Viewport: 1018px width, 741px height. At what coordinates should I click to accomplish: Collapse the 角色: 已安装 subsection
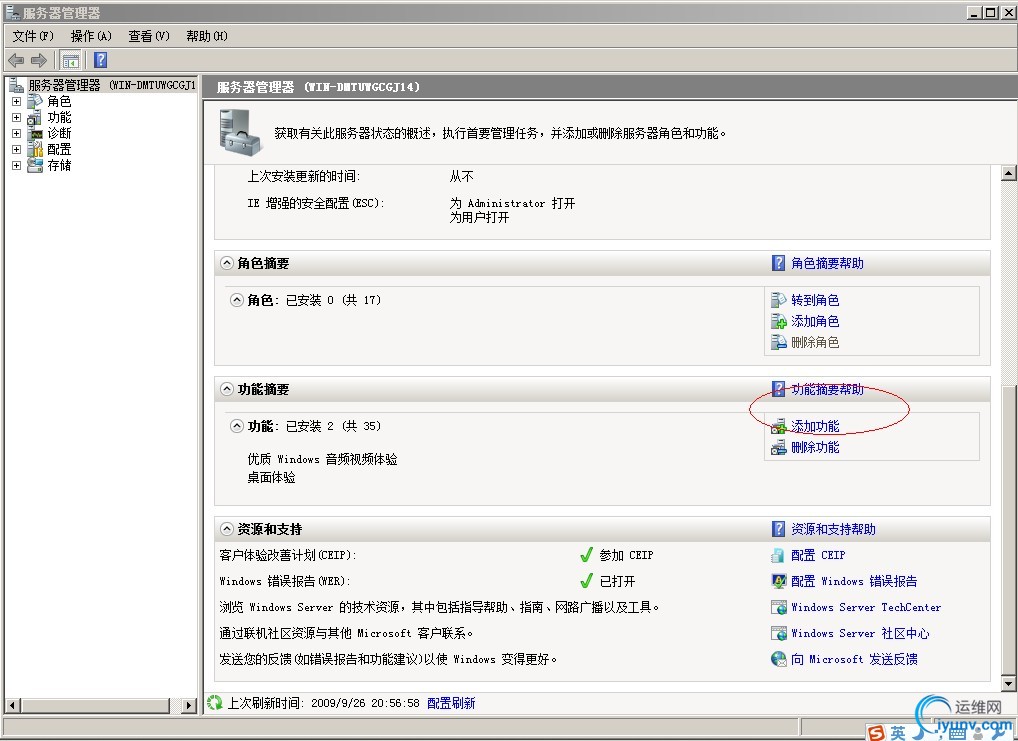click(x=236, y=300)
